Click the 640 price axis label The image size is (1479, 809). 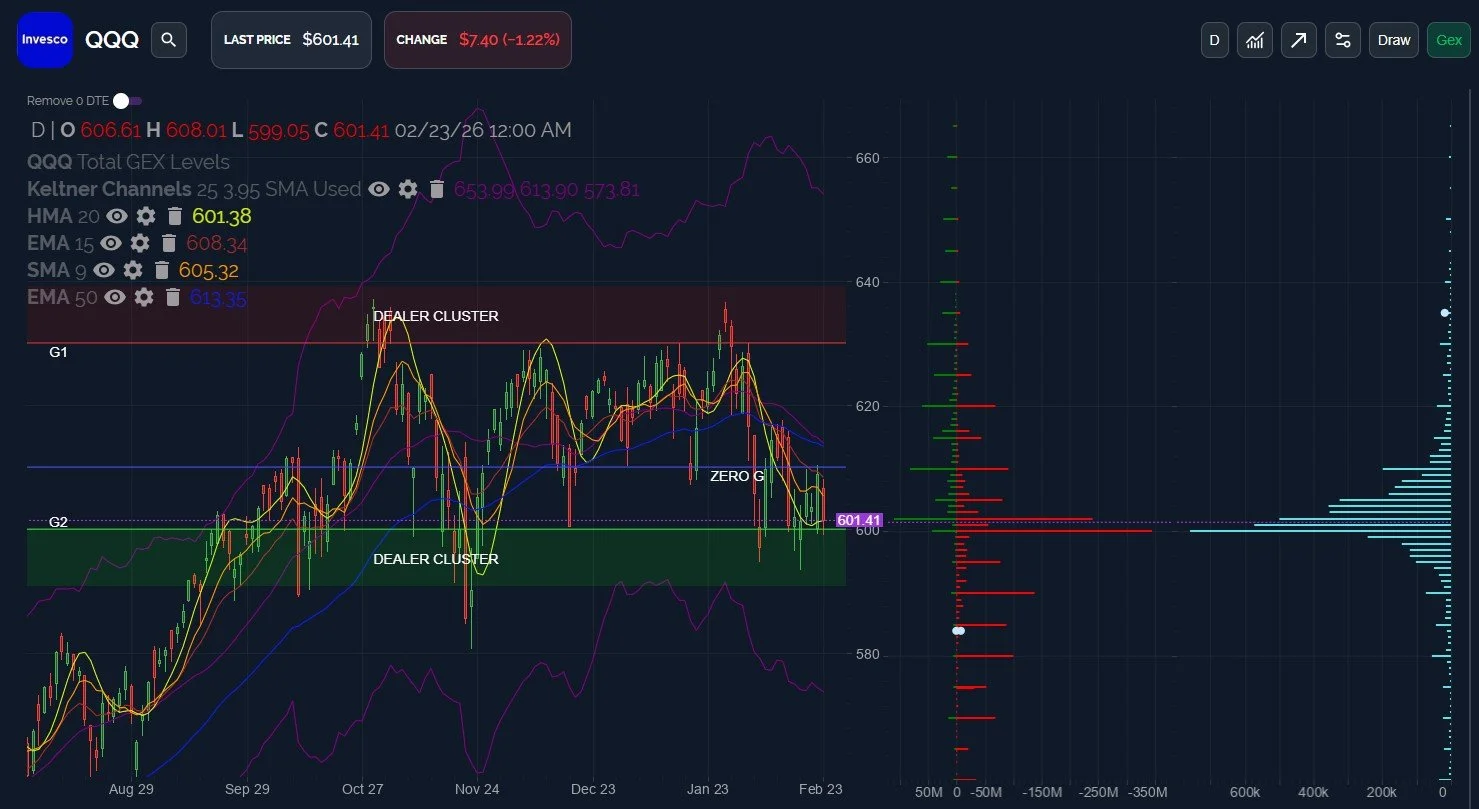pyautogui.click(x=867, y=282)
